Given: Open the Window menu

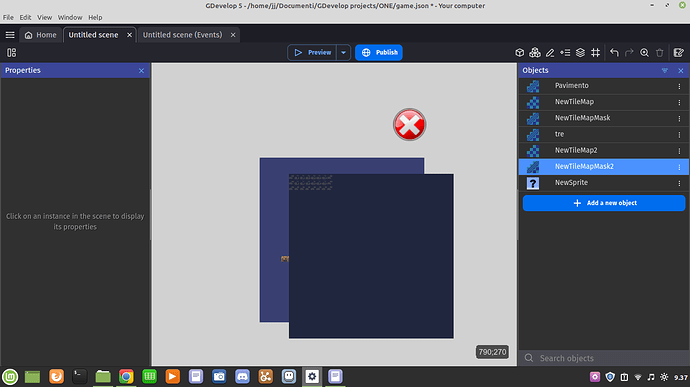Looking at the screenshot, I should pos(70,17).
